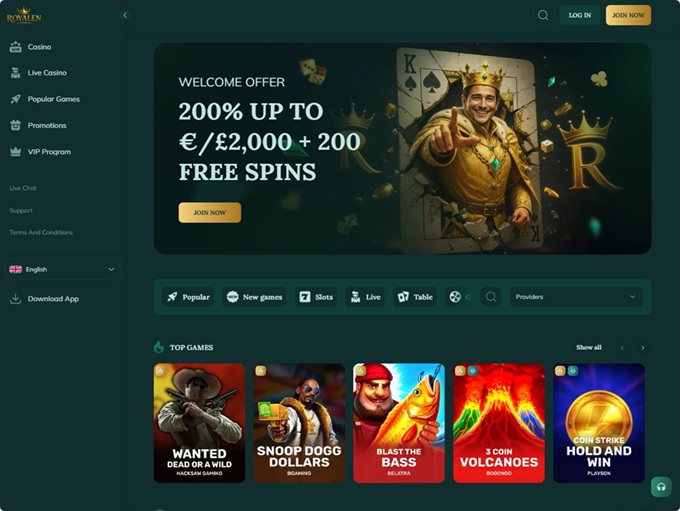This screenshot has width=680, height=511.
Task: Click Join Now on welcome banner
Action: [210, 213]
